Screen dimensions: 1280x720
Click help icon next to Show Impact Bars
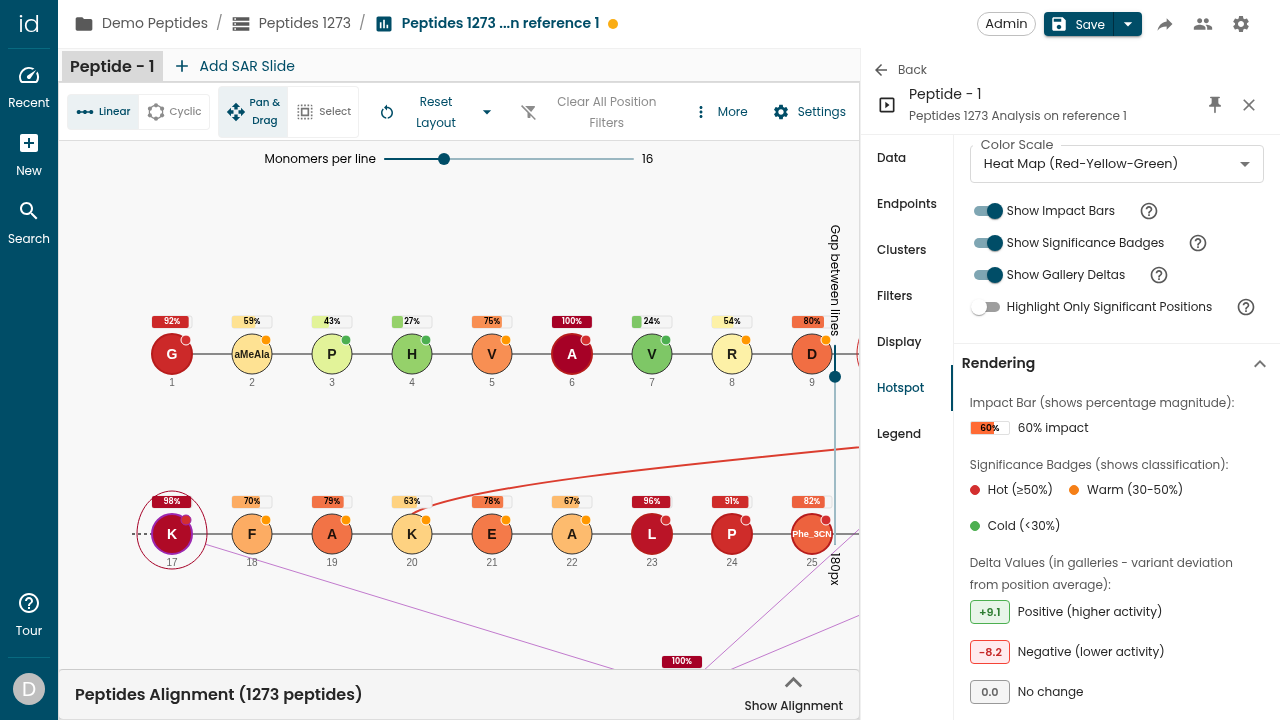click(x=1149, y=211)
